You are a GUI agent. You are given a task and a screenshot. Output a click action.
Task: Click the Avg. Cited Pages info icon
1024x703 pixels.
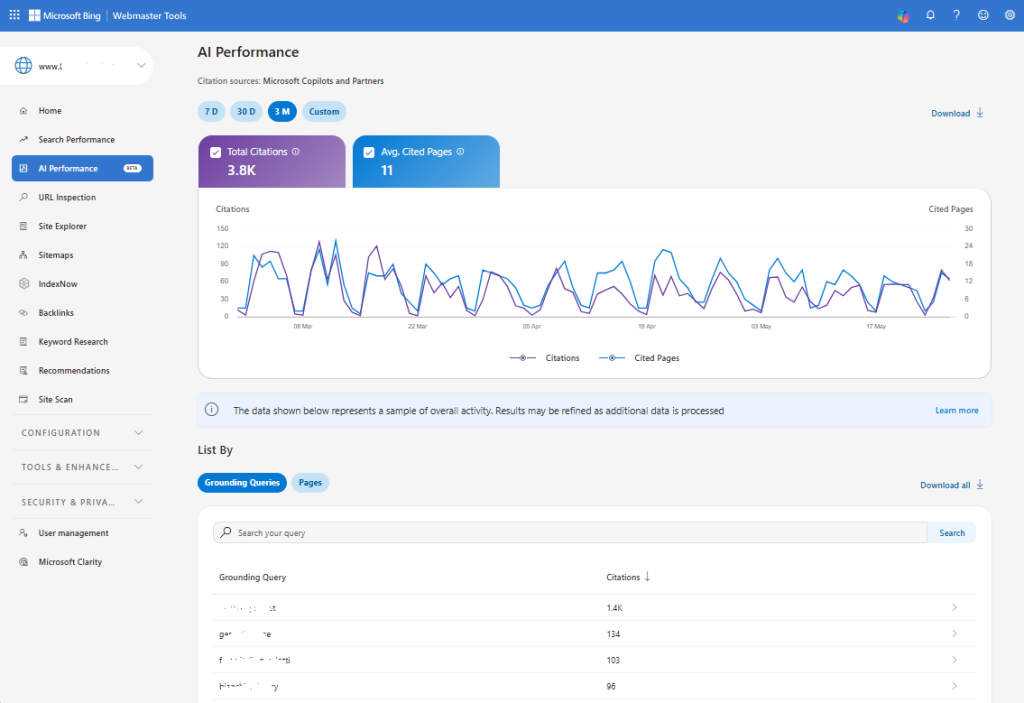[460, 152]
